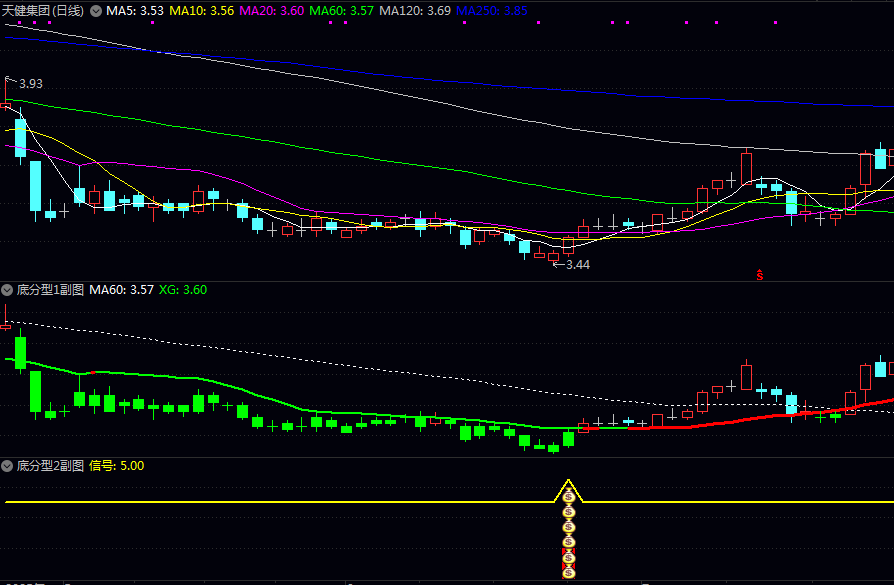Image resolution: width=894 pixels, height=585 pixels.
Task: Click the red S signal icon
Action: 759,275
